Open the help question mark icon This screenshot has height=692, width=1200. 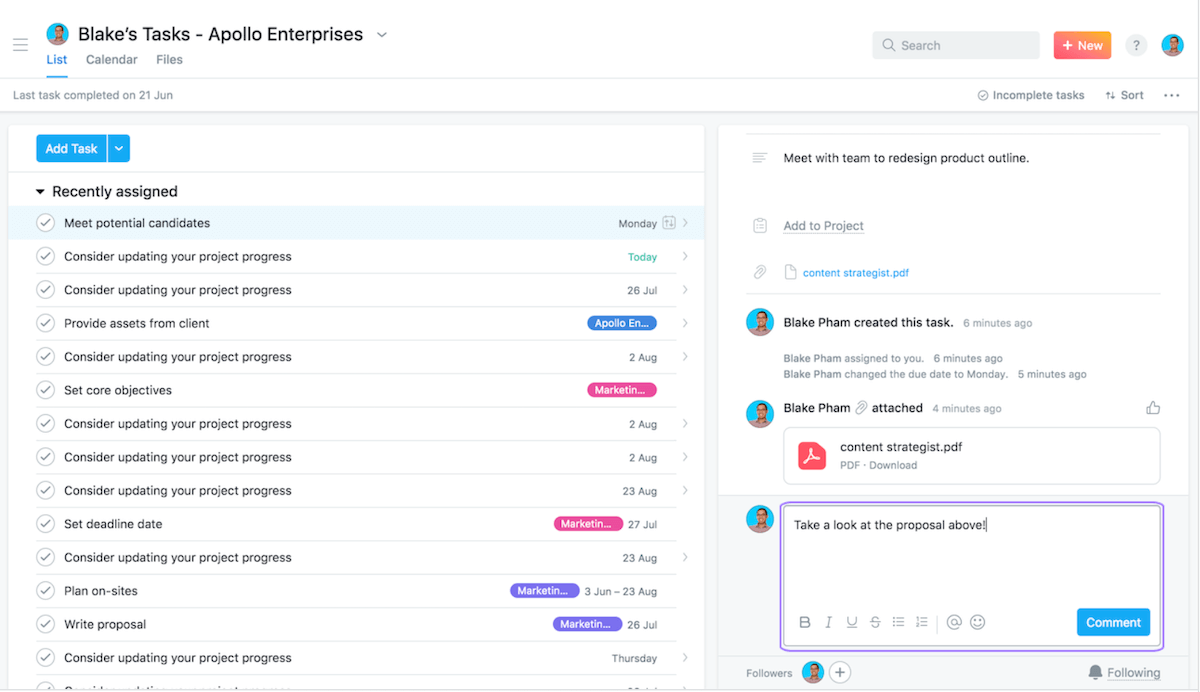click(1136, 45)
